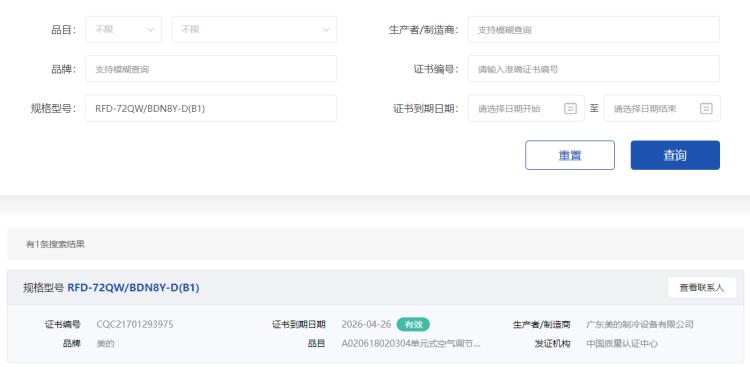The height and width of the screenshot is (367, 750).
Task: Focus the 品牌 brand input field
Action: tap(211, 69)
